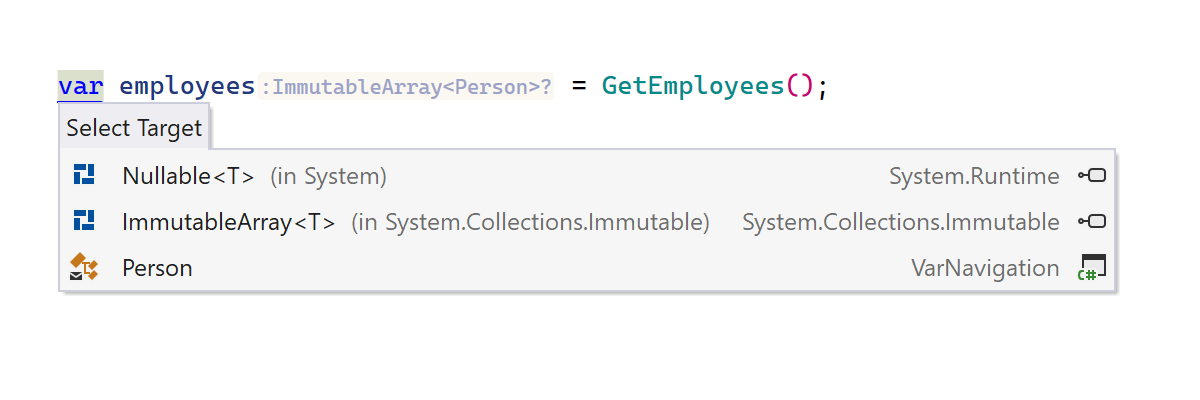Click the assembly icon beside System.Collections.Immutable
Image resolution: width=1200 pixels, height=400 pixels.
tap(1091, 221)
